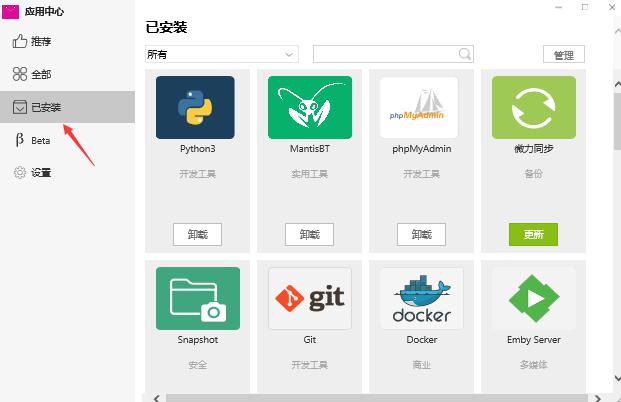
Task: Click the MantisBT mantis icon
Action: click(309, 108)
